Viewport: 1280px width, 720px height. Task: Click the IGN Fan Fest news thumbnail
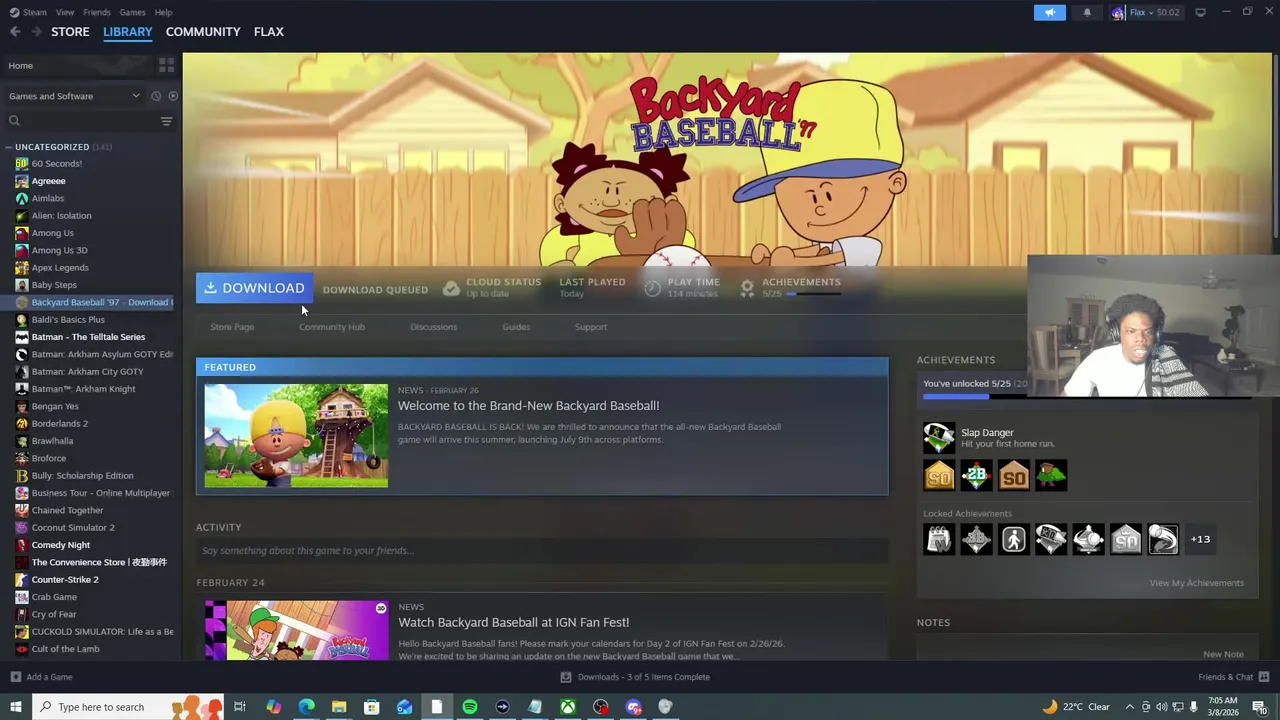click(296, 630)
